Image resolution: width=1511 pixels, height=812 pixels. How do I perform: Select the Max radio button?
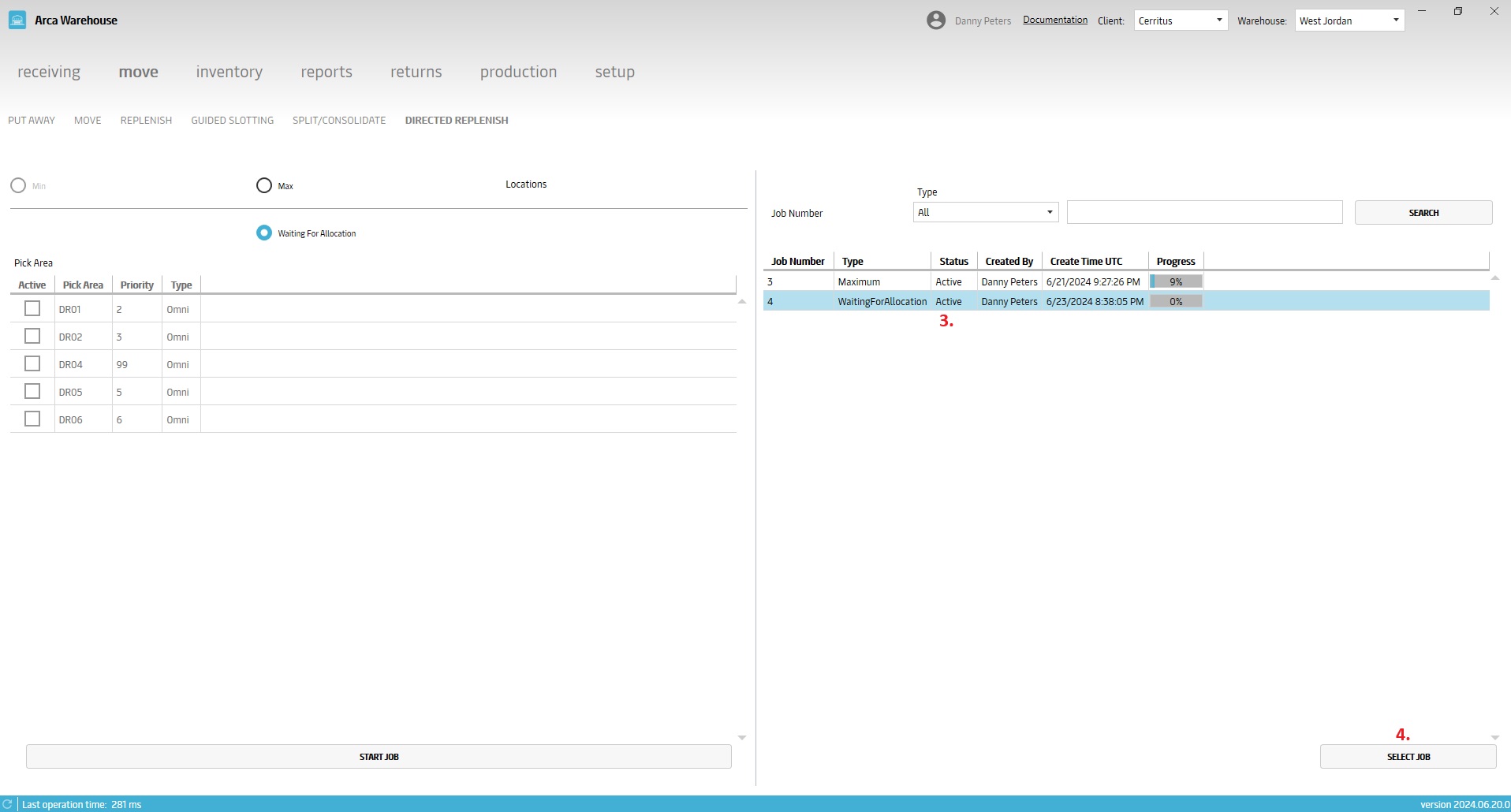point(264,185)
